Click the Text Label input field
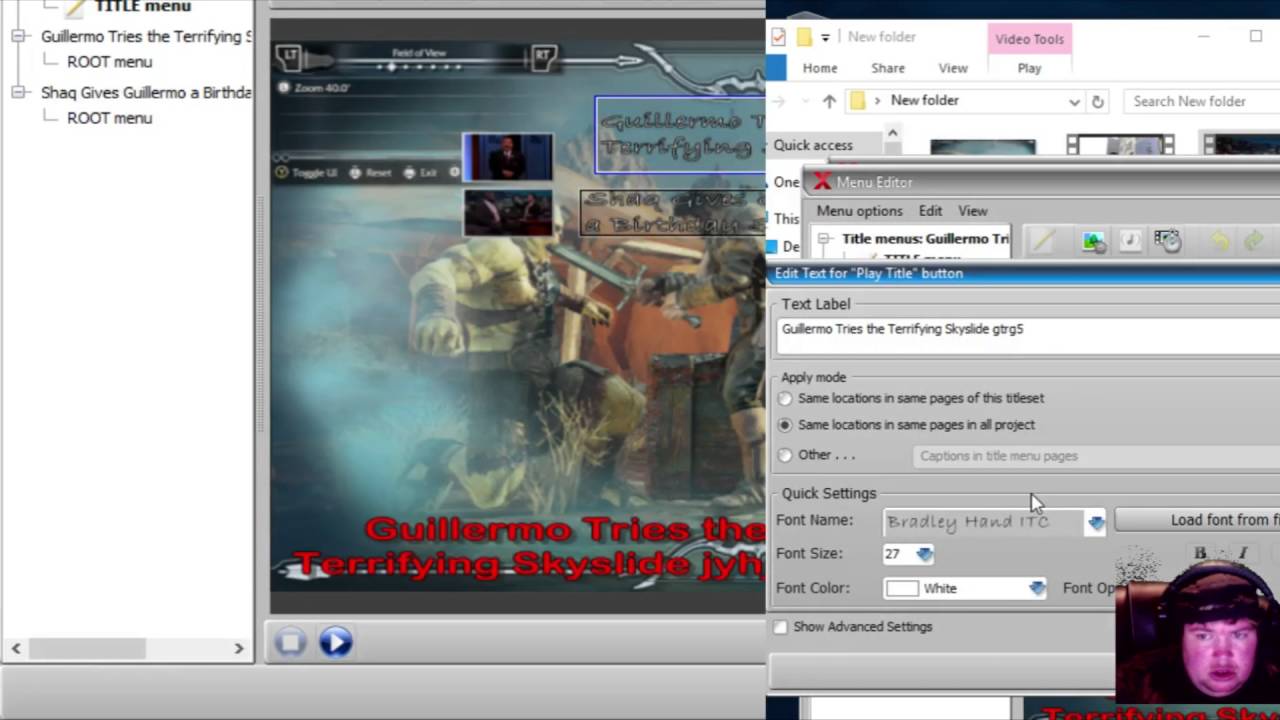 point(1027,337)
